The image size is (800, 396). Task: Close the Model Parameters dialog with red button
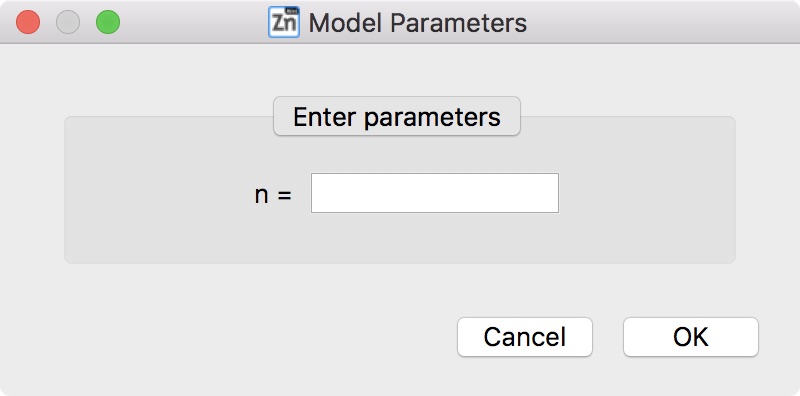click(28, 22)
